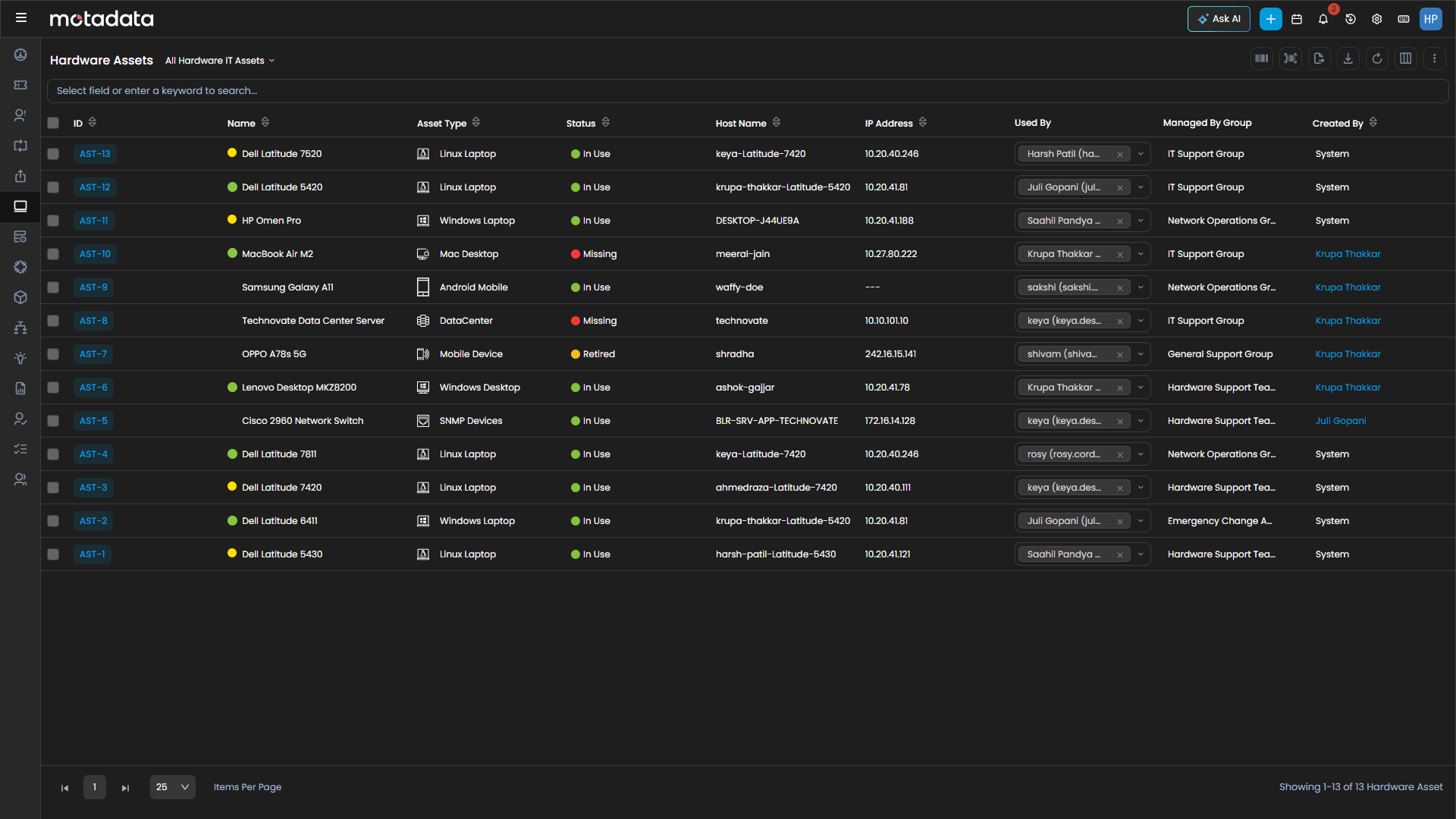Refresh the hardware assets list
This screenshot has height=819, width=1456.
point(1376,58)
